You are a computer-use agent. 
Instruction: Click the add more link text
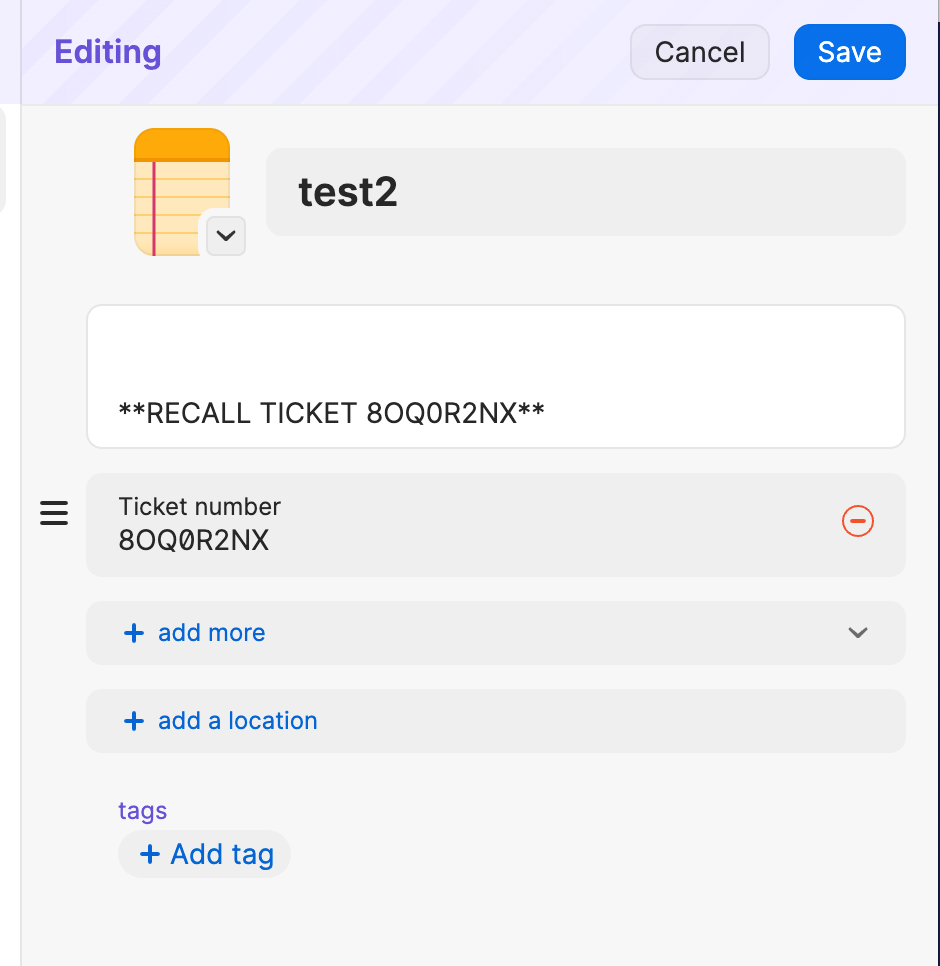coord(211,633)
